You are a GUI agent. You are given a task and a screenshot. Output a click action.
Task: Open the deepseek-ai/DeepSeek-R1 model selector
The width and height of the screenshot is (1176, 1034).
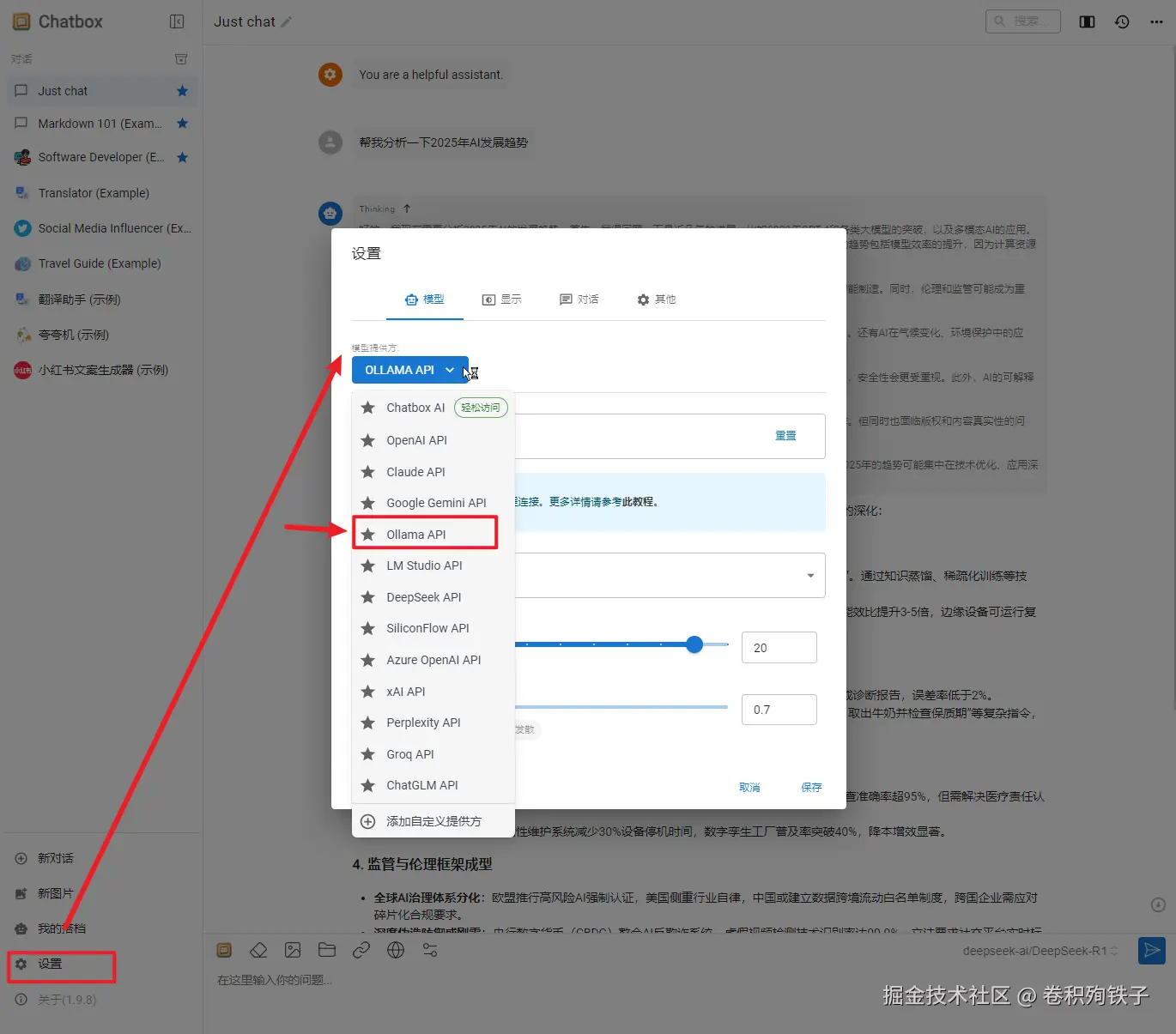(1040, 951)
